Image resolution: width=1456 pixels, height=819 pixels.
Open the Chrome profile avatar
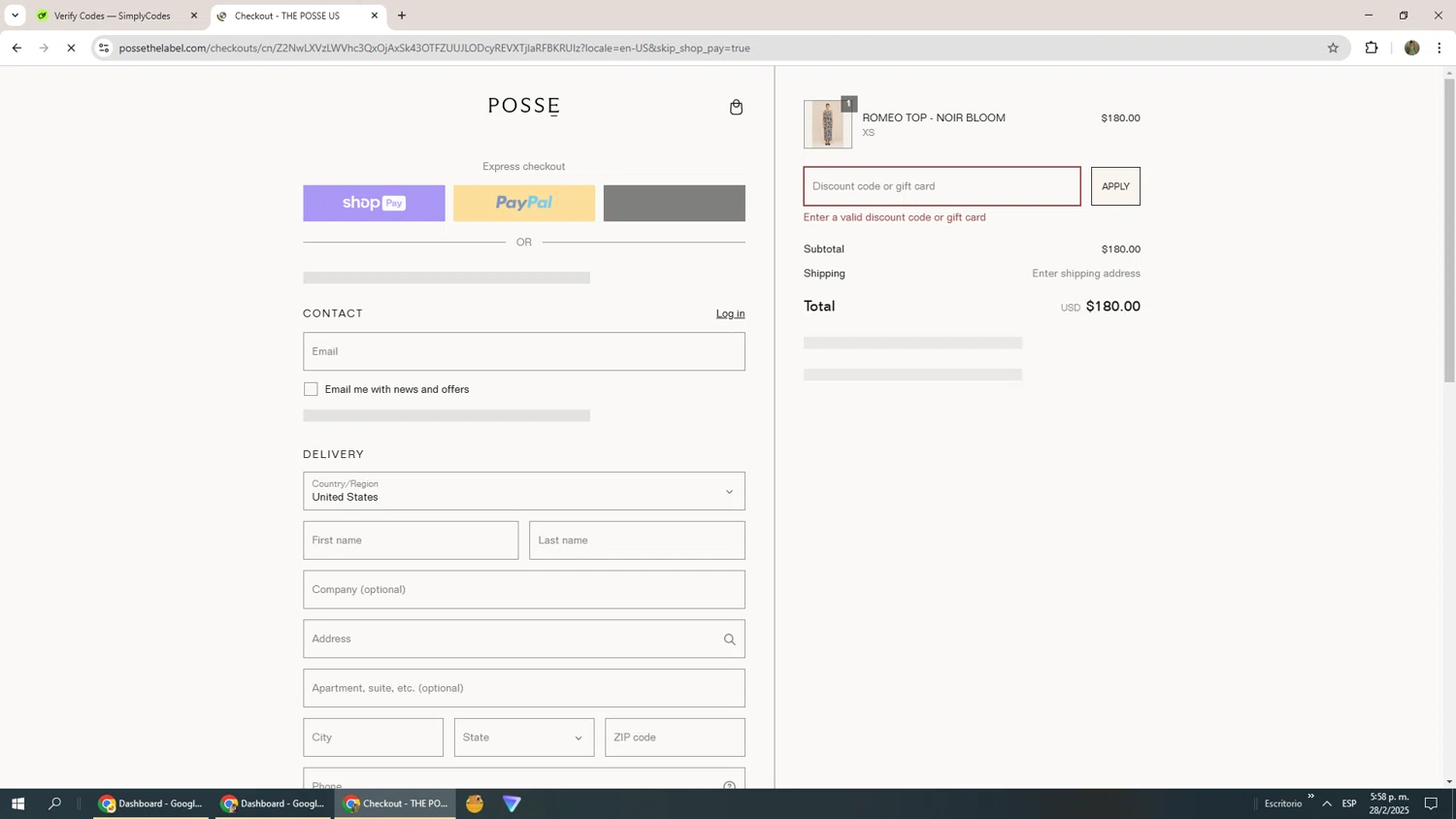coord(1411,48)
